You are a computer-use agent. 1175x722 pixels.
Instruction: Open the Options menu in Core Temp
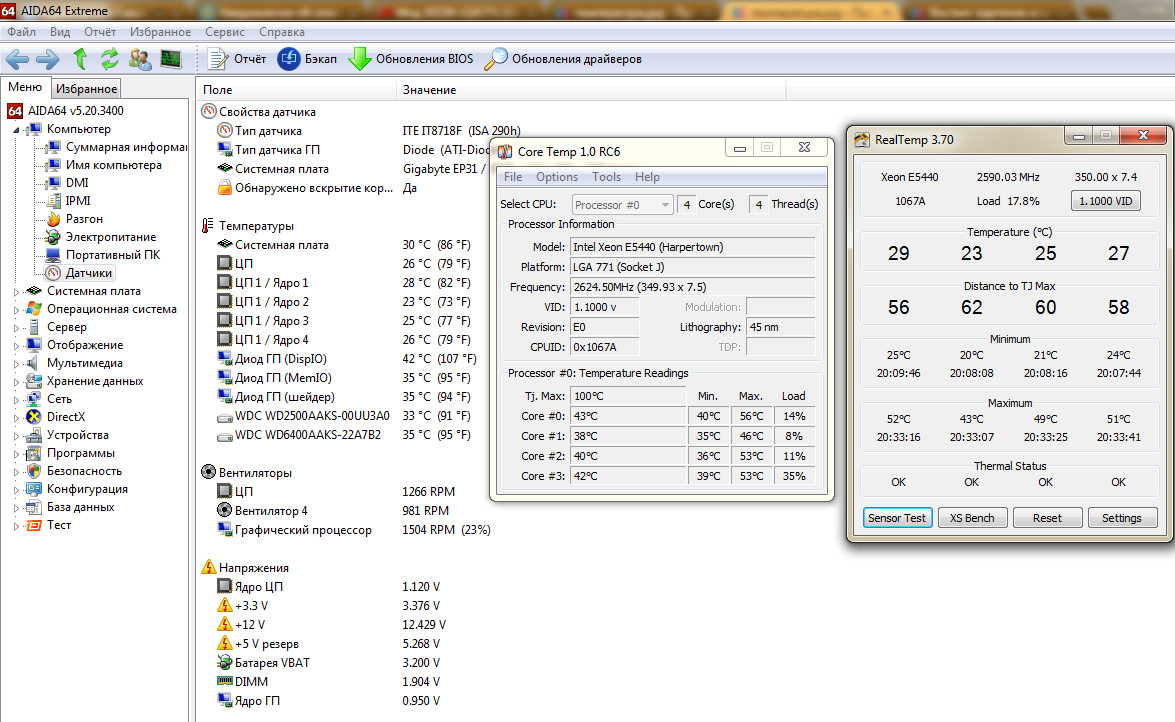(557, 177)
